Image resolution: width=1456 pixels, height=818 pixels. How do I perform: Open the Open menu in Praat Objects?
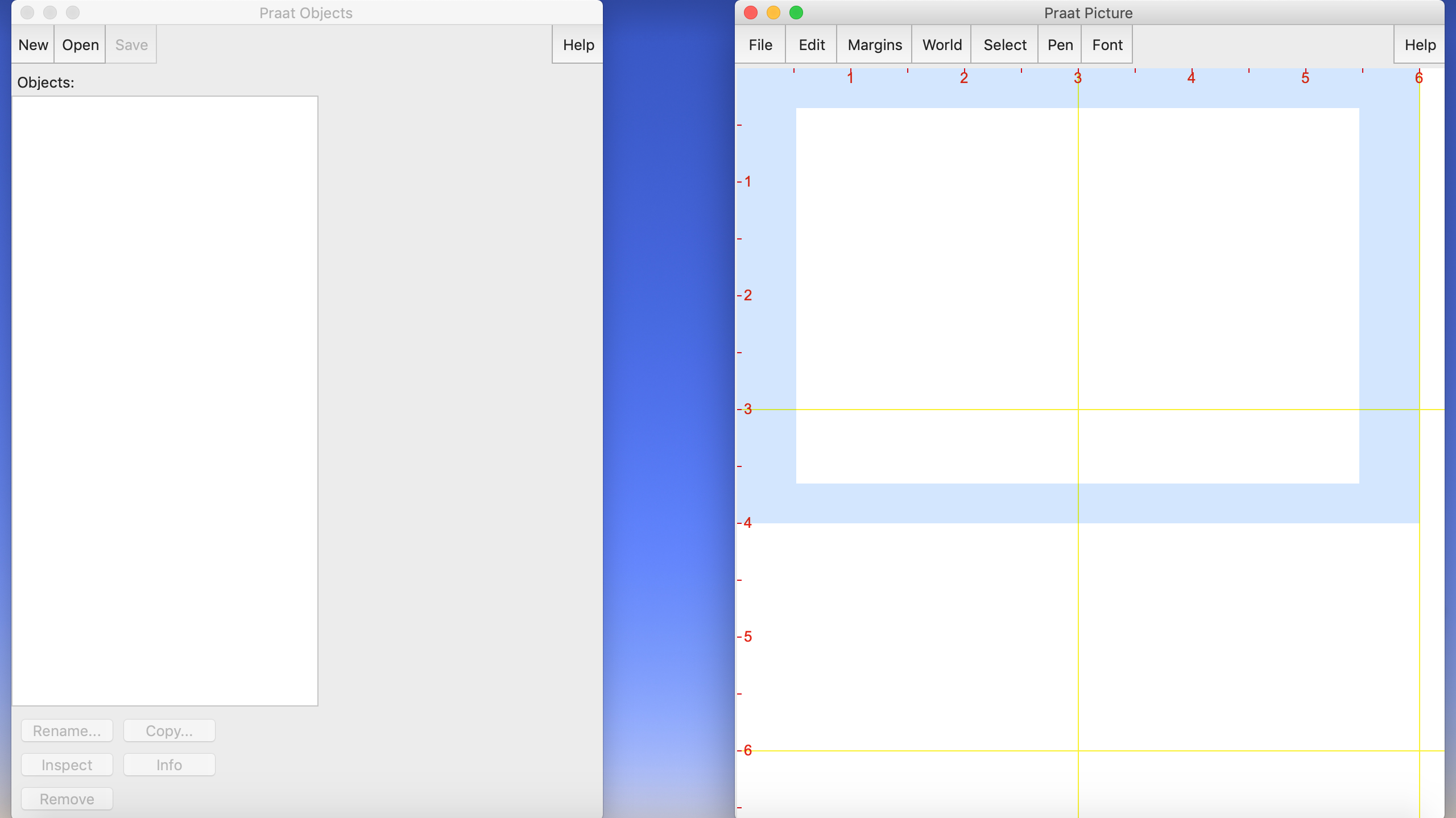coord(80,44)
